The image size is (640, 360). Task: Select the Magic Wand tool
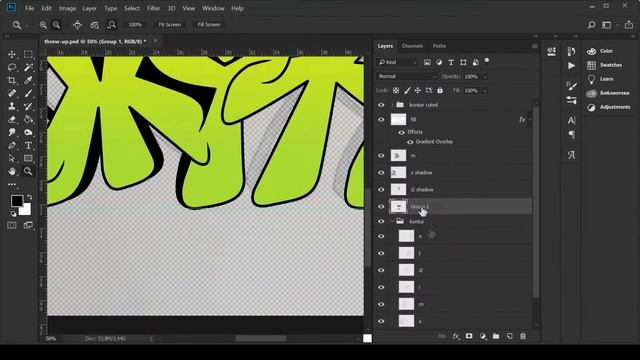[x=28, y=67]
